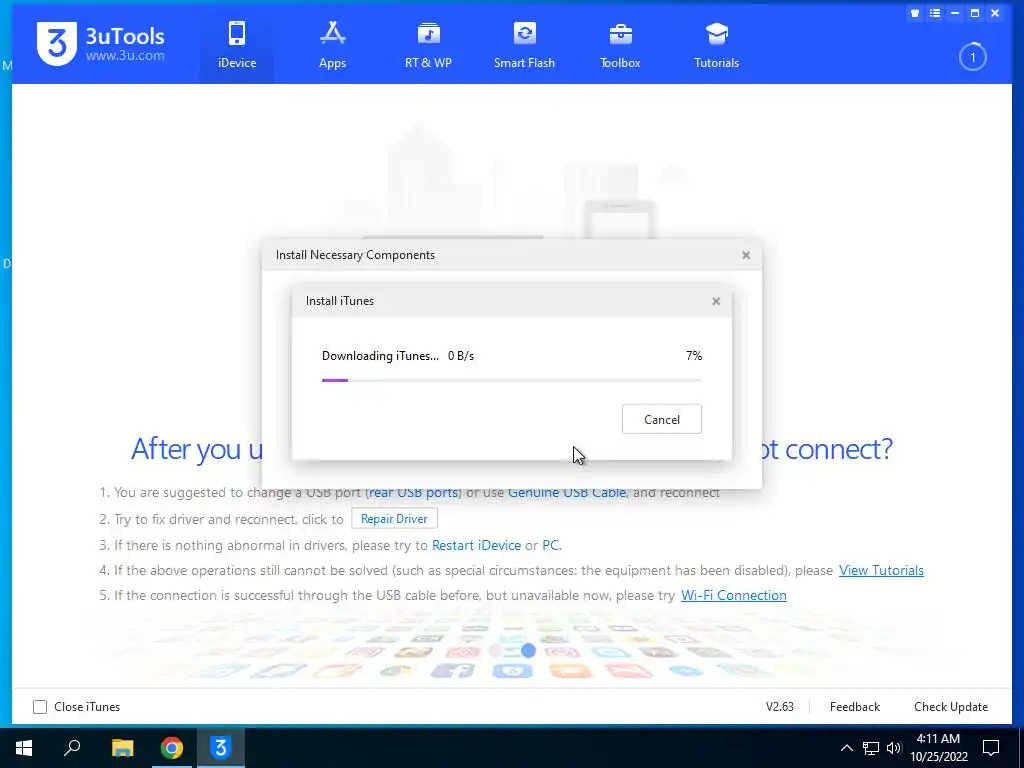Viewport: 1024px width, 768px height.
Task: Click the 7% progress percentage text
Action: 694,356
